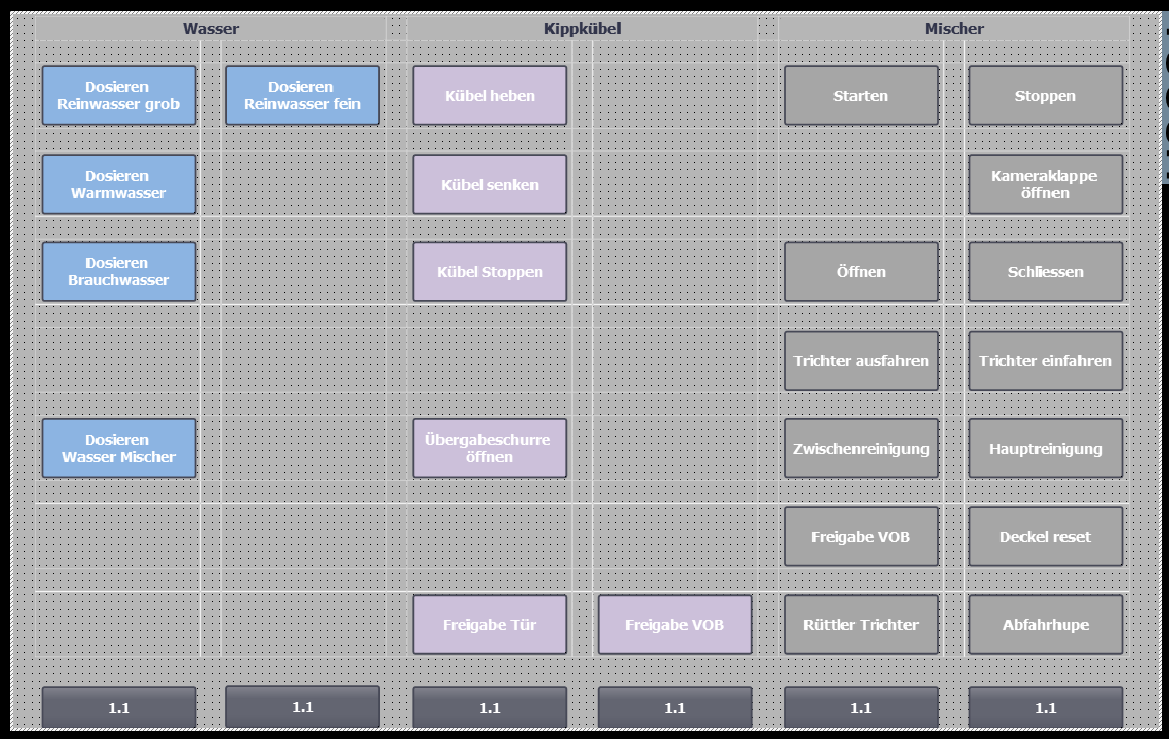Viewport: 1169px width, 739px height.
Task: Click Mischer Starten button
Action: coord(861,95)
